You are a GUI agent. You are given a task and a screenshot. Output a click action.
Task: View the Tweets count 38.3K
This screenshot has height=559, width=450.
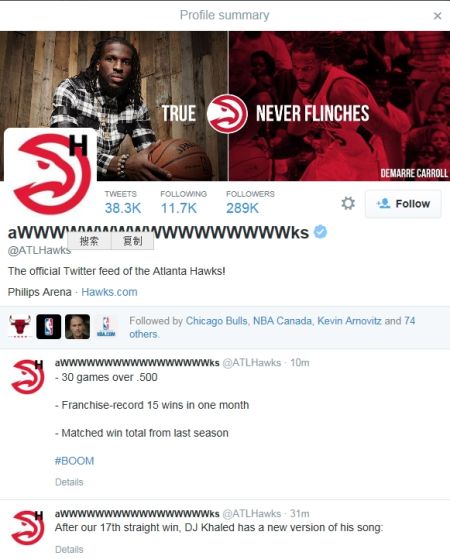tap(123, 202)
